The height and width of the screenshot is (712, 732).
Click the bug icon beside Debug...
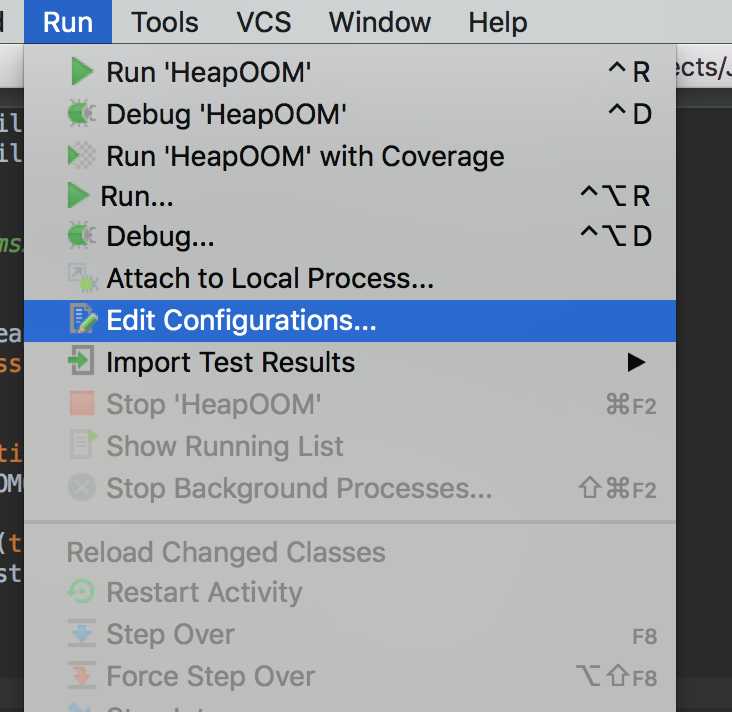coord(81,235)
